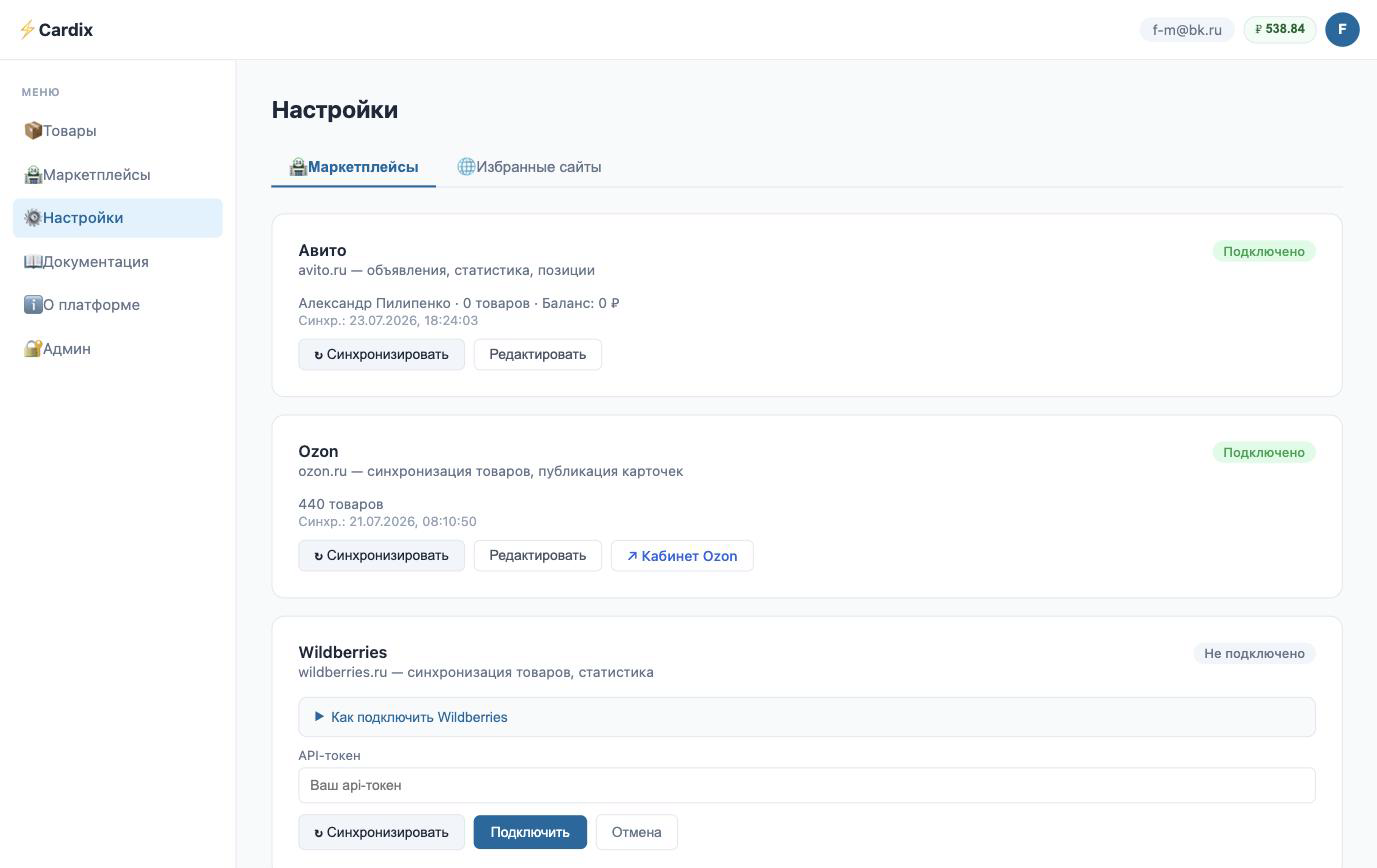
Task: Click the info icon beside О платформе
Action: coord(32,305)
